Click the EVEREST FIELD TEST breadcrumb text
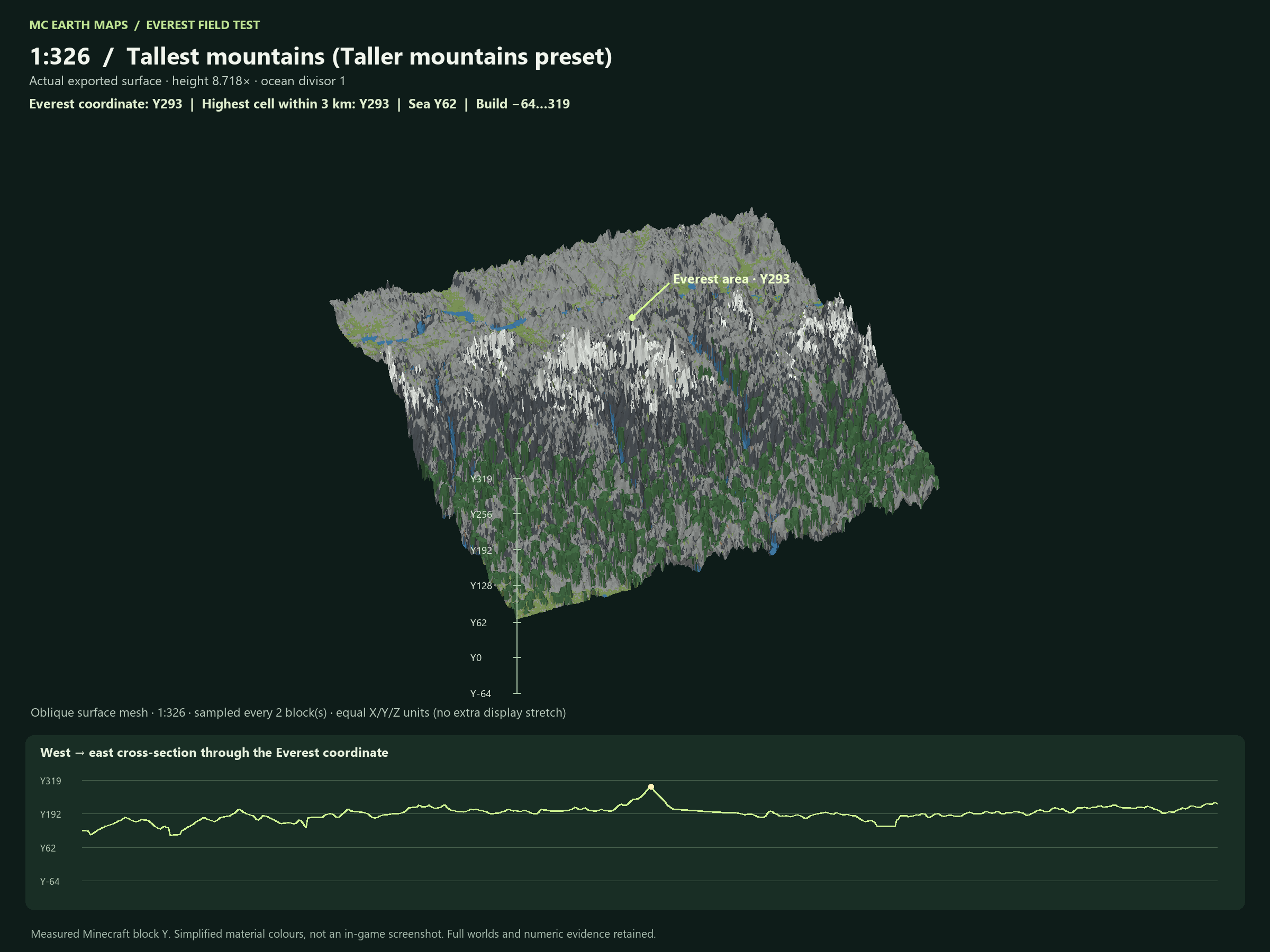This screenshot has height=952, width=1270. click(203, 25)
